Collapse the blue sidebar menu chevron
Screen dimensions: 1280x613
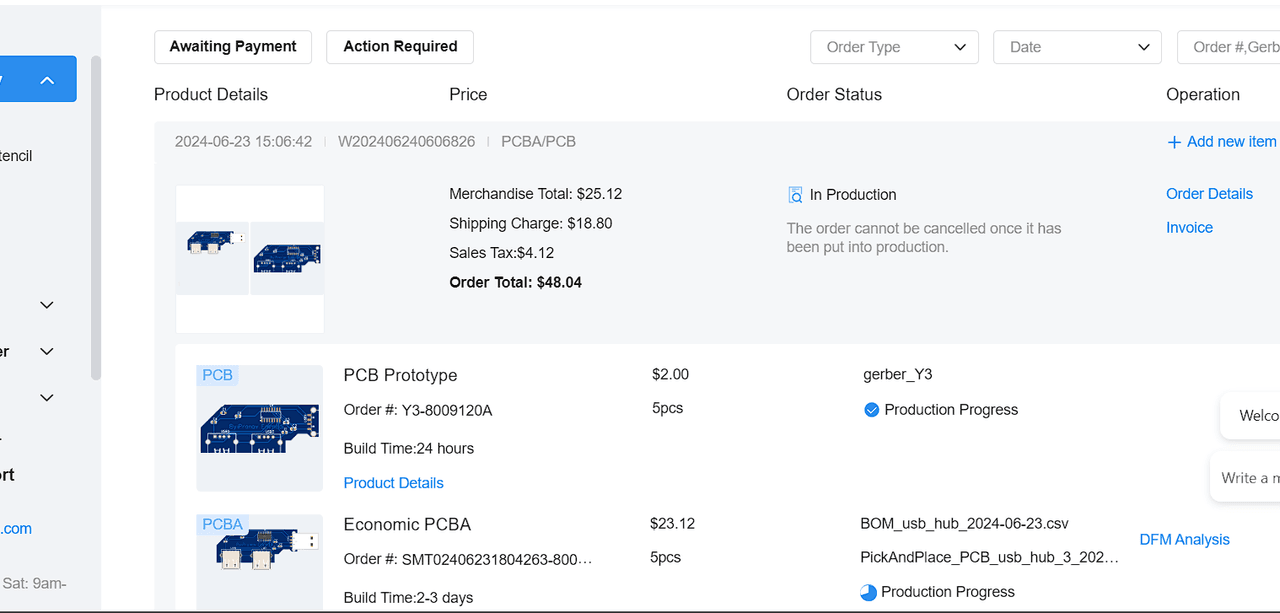coord(46,80)
